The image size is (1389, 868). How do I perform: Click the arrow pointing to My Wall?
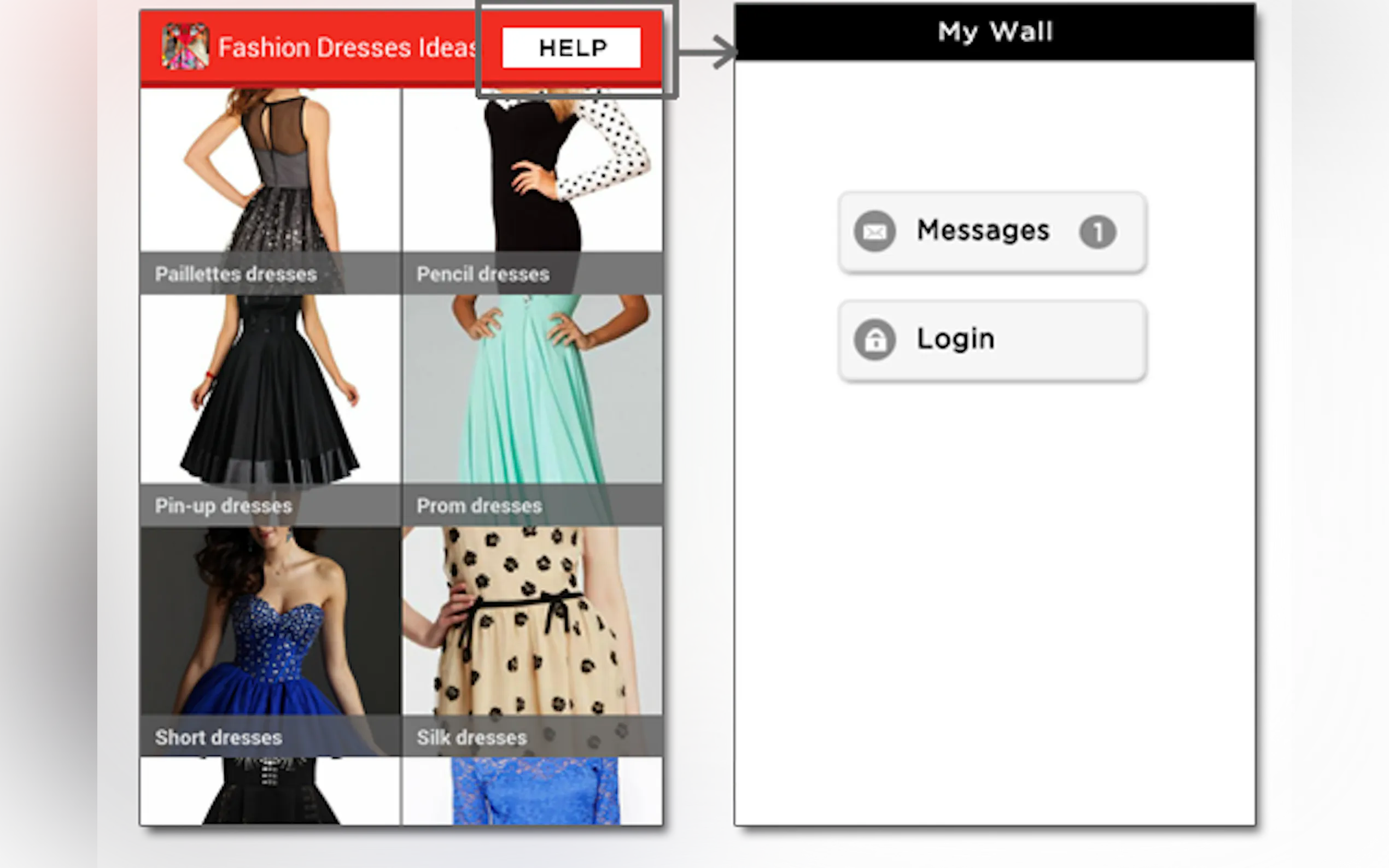point(711,52)
